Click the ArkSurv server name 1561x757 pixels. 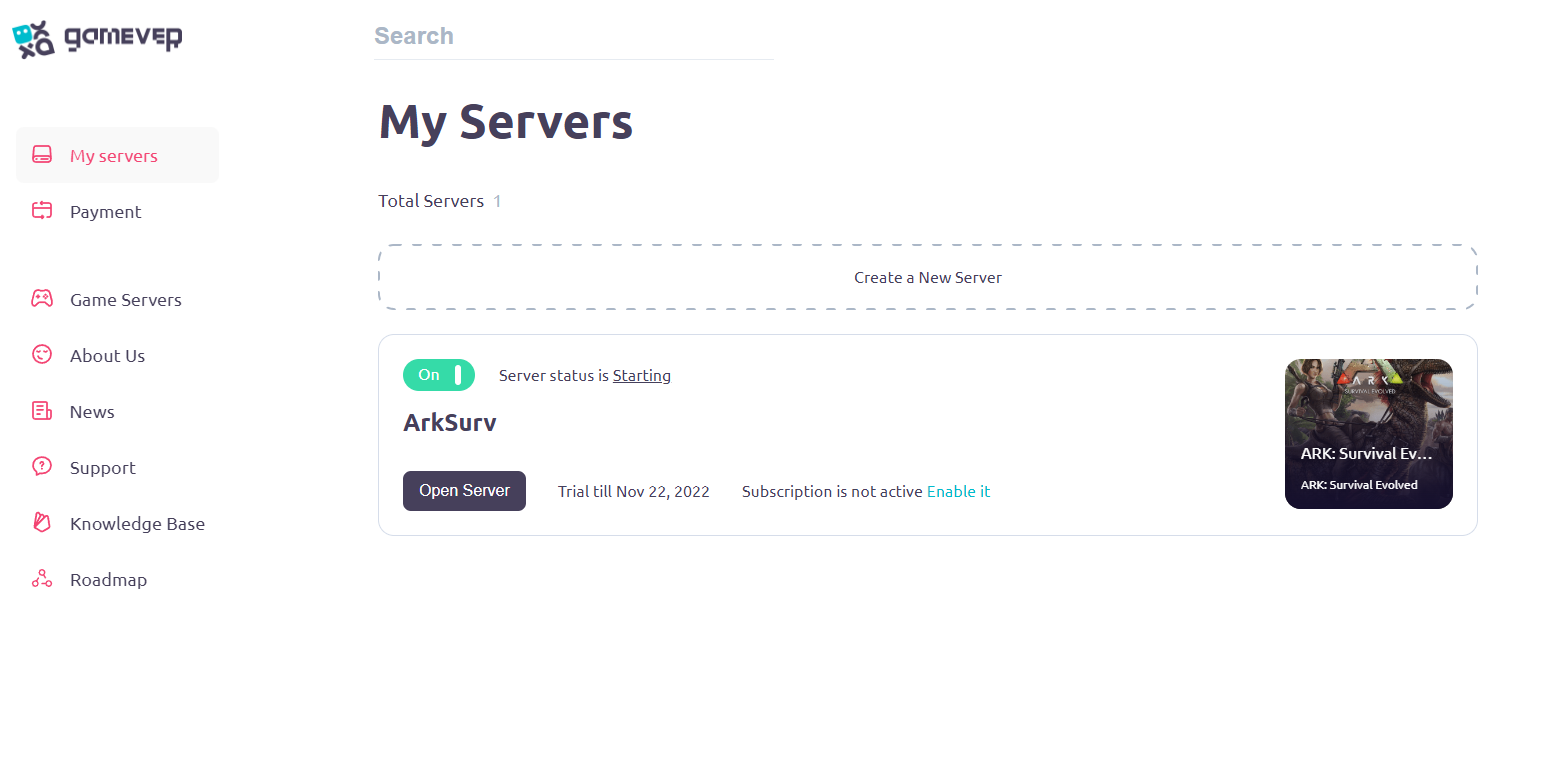[x=450, y=422]
